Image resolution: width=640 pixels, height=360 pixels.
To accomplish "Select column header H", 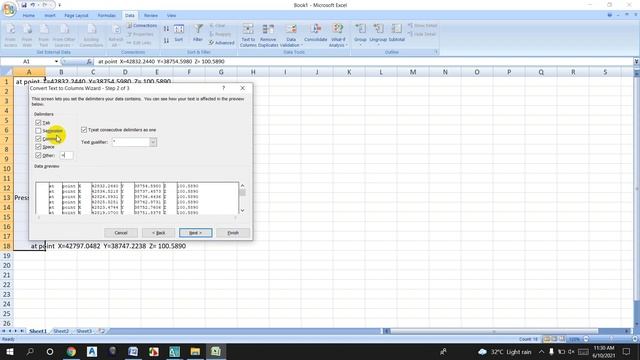I will coord(253,72).
